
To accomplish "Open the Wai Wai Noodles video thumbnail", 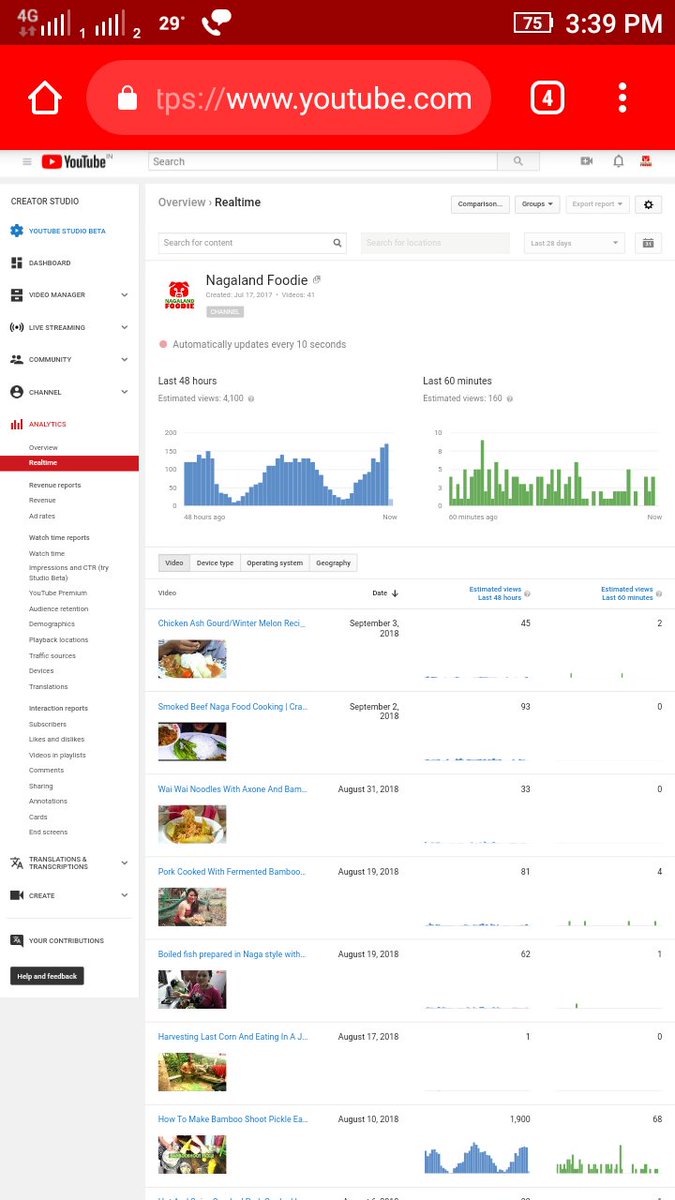I will pyautogui.click(x=192, y=824).
